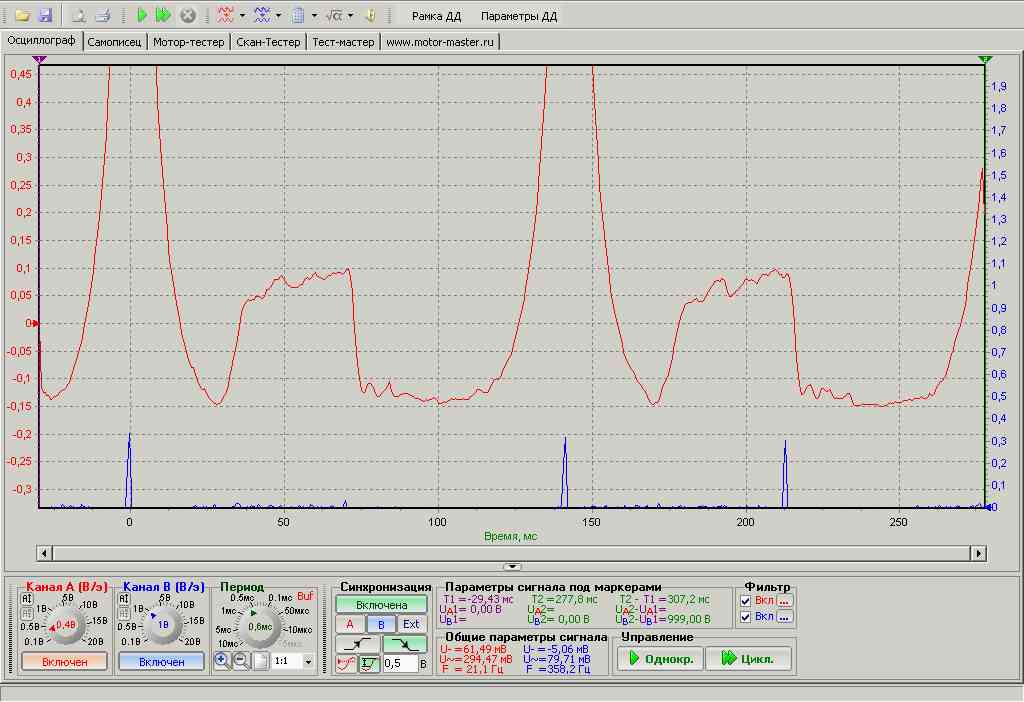Select falling edge trigger icon
The height and width of the screenshot is (702, 1024).
point(403,643)
